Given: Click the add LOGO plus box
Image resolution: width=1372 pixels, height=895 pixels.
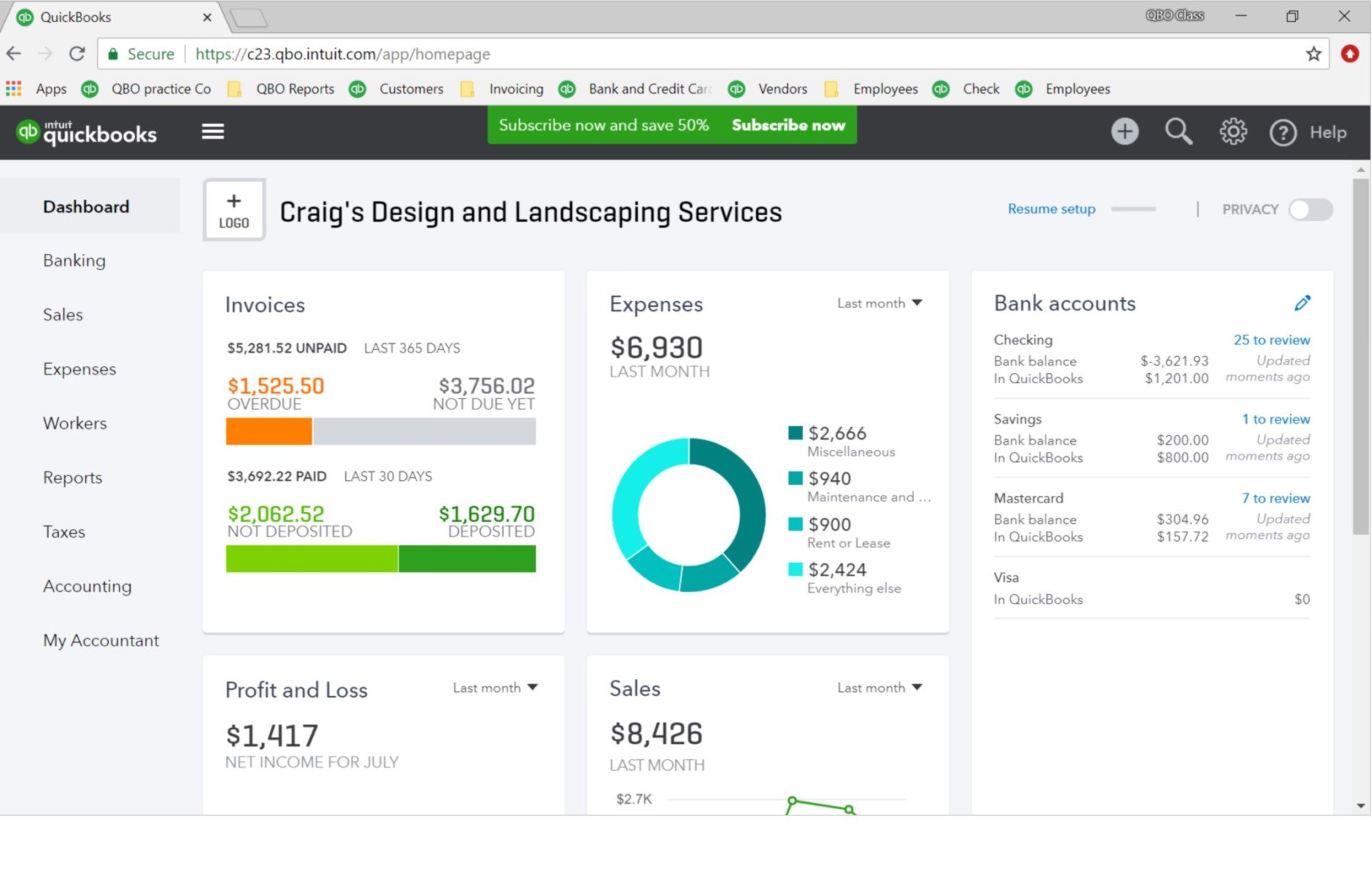Looking at the screenshot, I should [234, 210].
